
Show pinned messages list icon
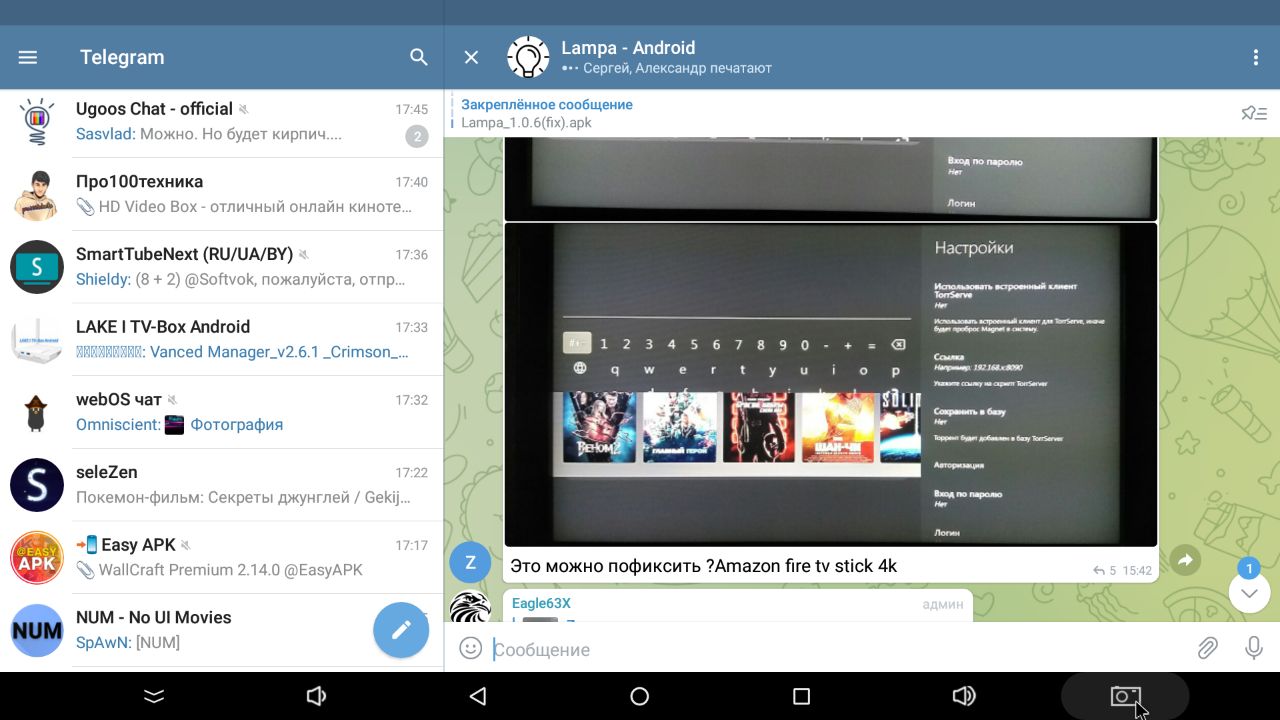click(1254, 113)
